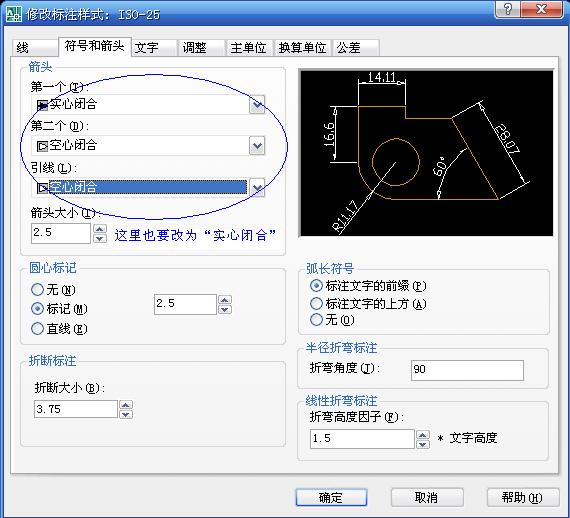Screen dimensions: 570x518
Task: Open the 主单位 tab
Action: pos(249,48)
